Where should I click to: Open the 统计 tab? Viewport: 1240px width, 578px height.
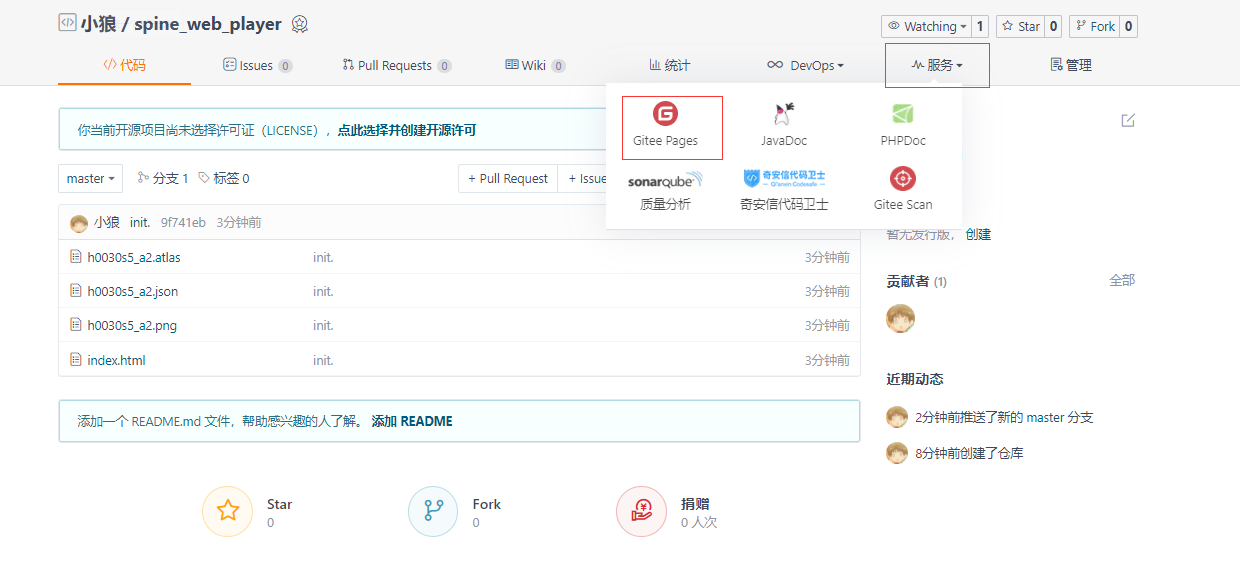click(x=669, y=65)
